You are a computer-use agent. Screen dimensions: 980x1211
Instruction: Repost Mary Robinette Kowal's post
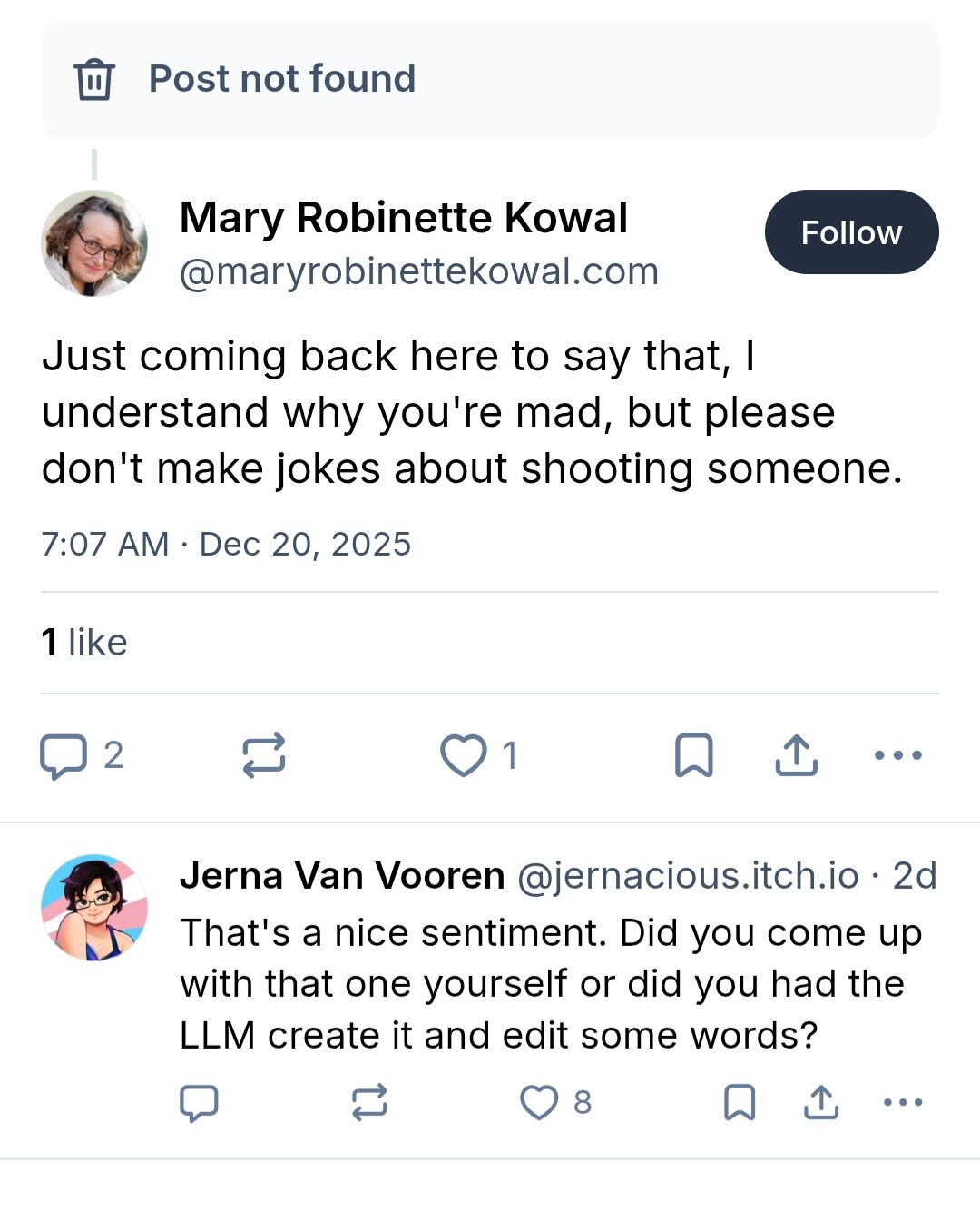[x=264, y=755]
